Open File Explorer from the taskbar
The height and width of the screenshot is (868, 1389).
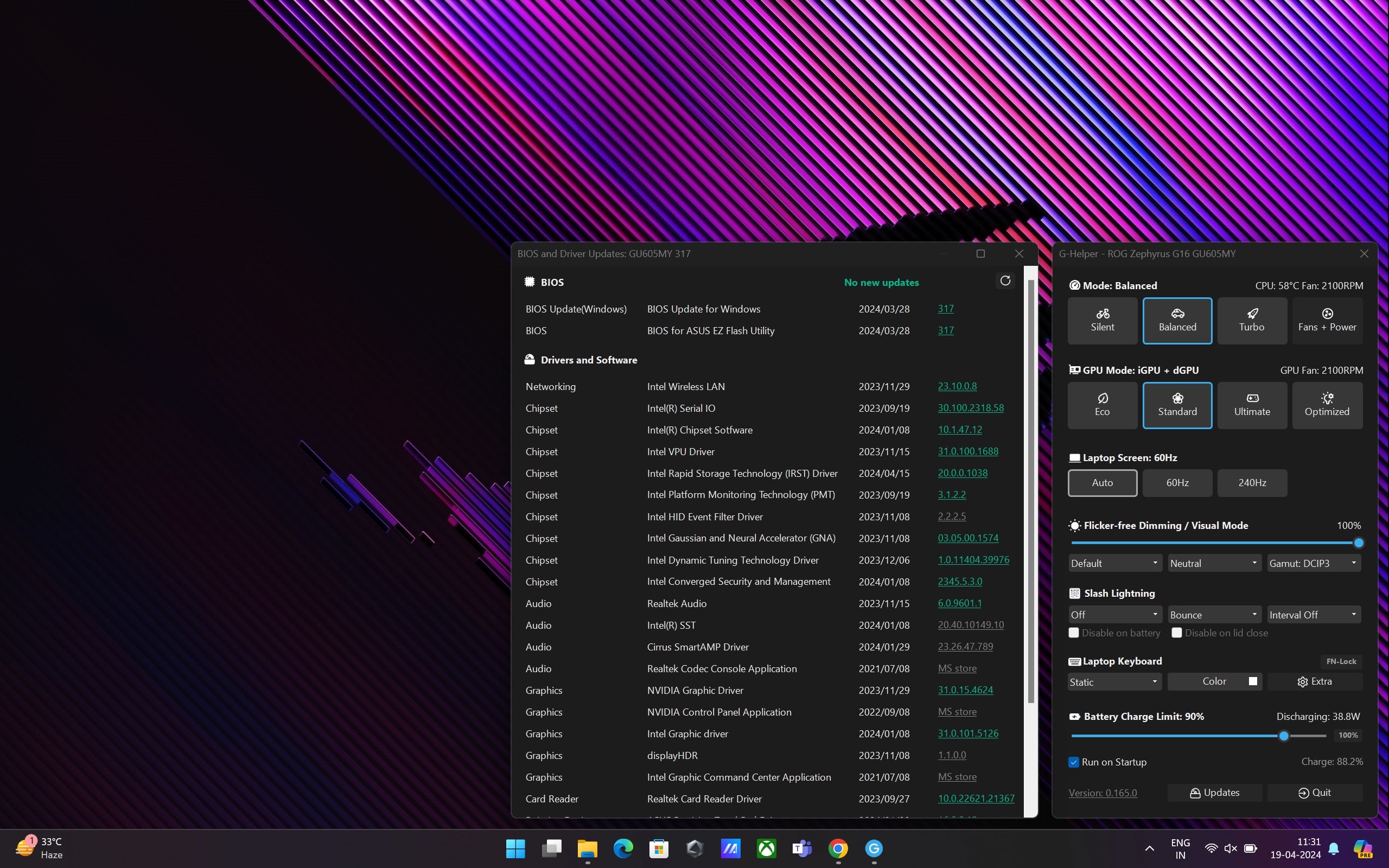pos(587,848)
